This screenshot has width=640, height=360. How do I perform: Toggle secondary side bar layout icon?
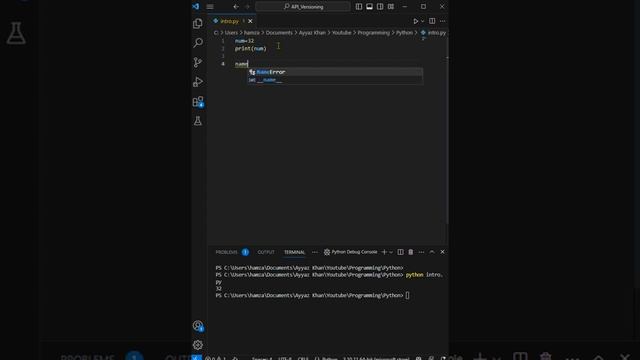pyautogui.click(x=380, y=7)
